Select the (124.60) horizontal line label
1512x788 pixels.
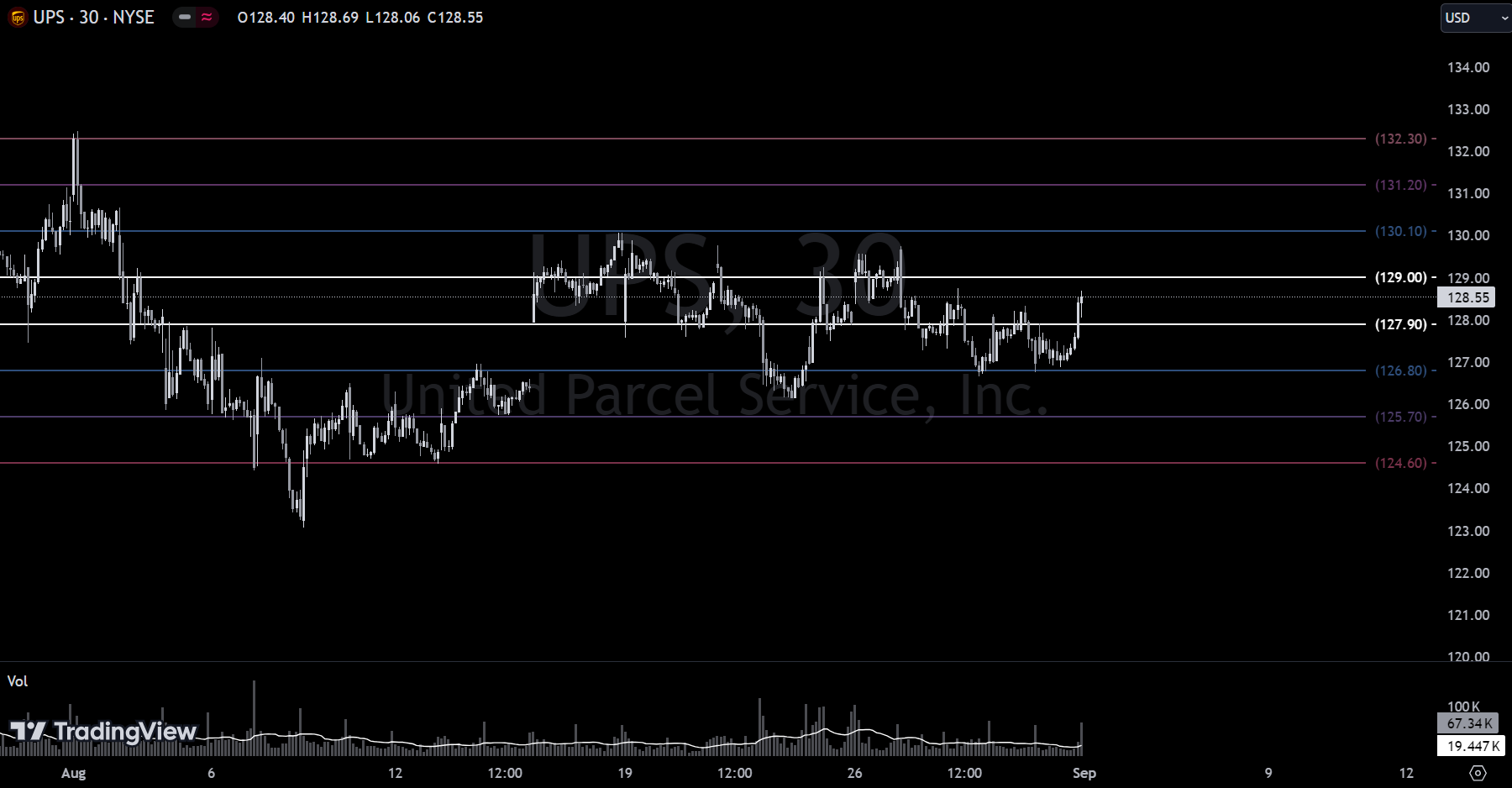[x=1401, y=463]
